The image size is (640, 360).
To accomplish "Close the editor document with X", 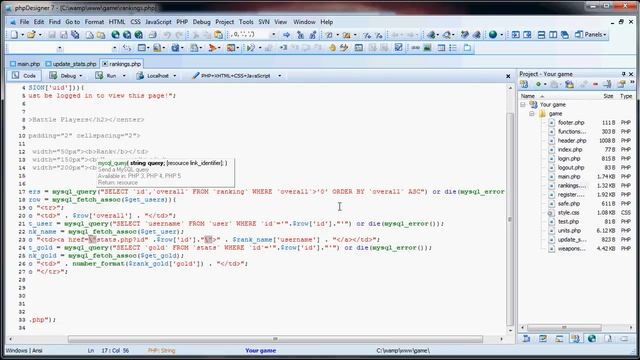I will [508, 76].
